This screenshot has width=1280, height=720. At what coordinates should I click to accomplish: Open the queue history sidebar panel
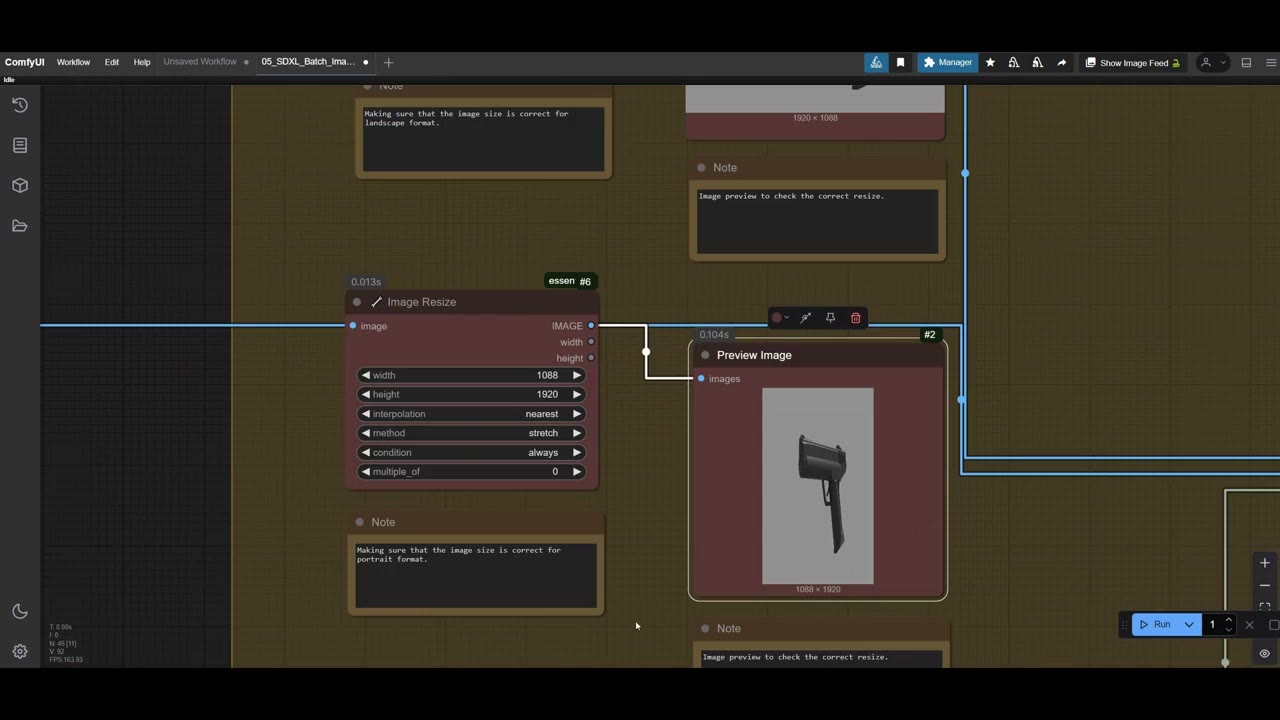(20, 105)
